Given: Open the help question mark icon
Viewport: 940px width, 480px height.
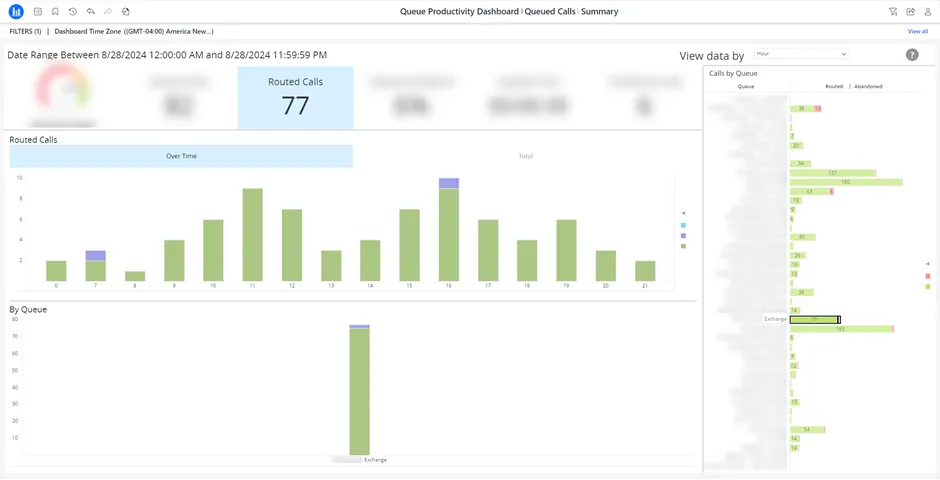Looking at the screenshot, I should click(912, 55).
